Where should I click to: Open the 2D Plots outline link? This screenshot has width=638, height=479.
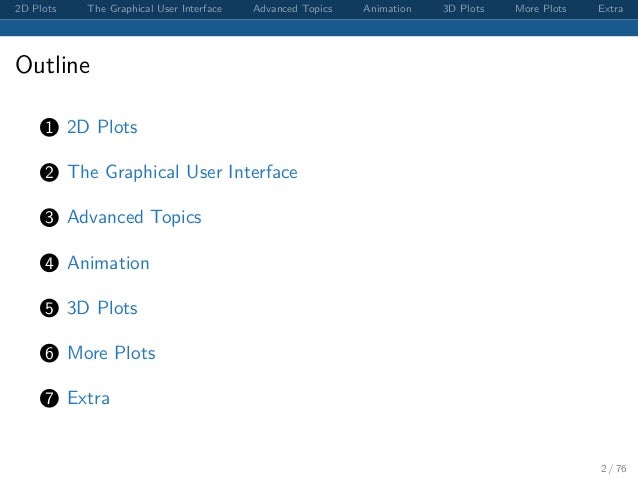pos(102,127)
